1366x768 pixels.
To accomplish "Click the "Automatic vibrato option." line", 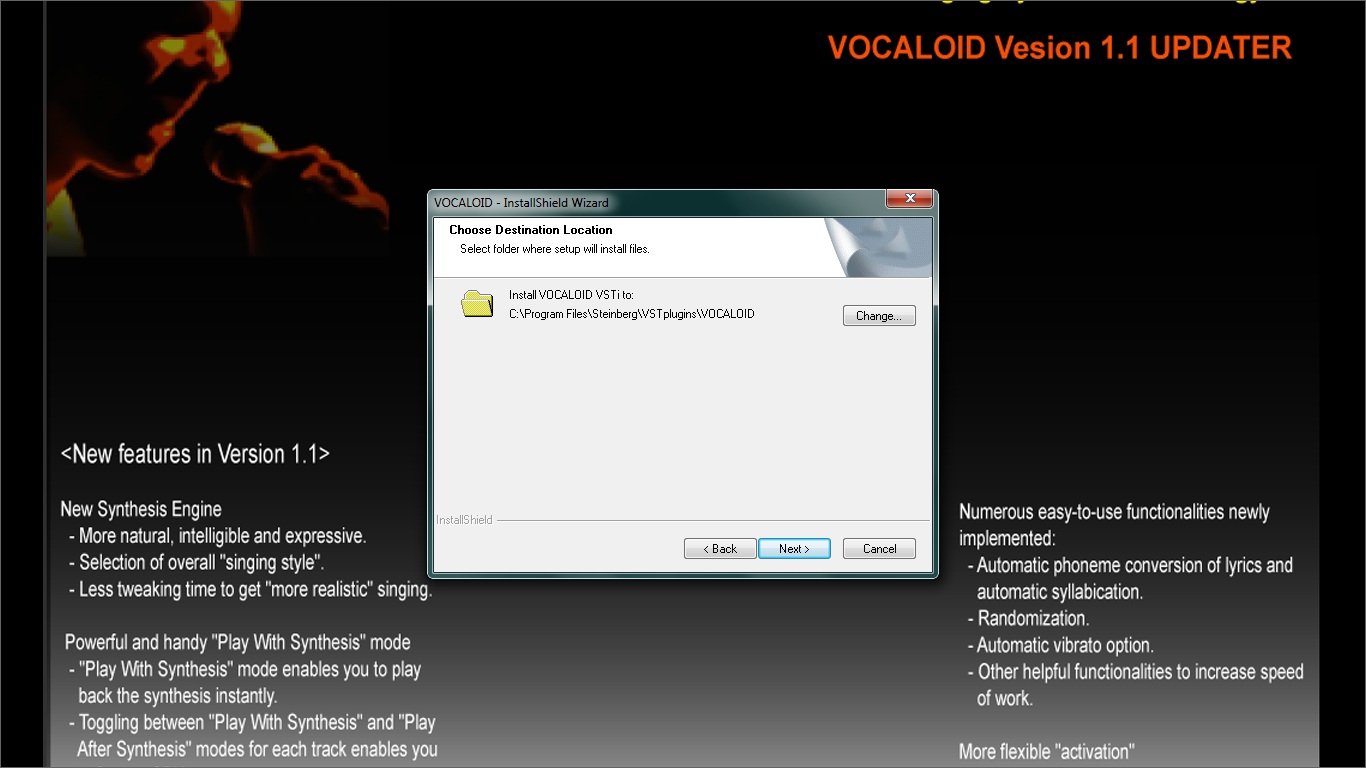I will click(x=1065, y=645).
